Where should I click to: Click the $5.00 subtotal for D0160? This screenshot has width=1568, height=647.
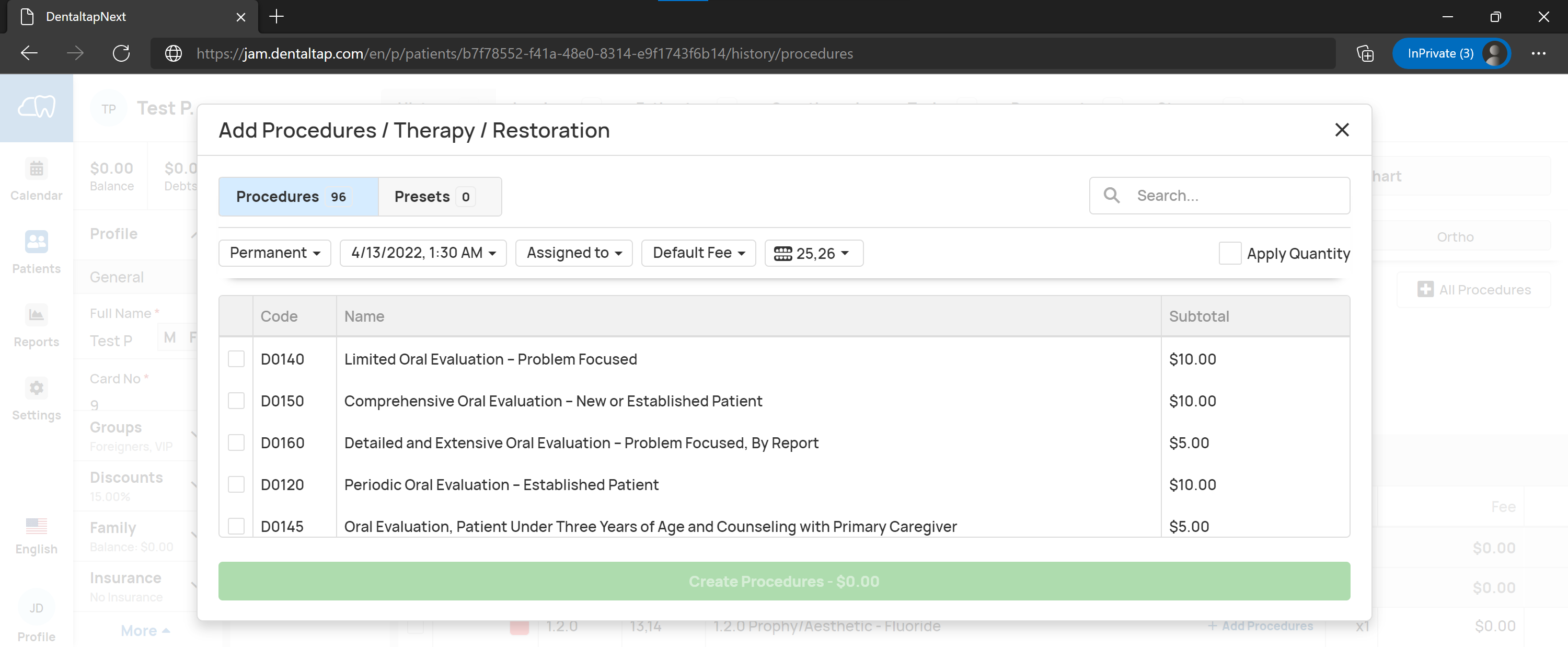tap(1189, 443)
